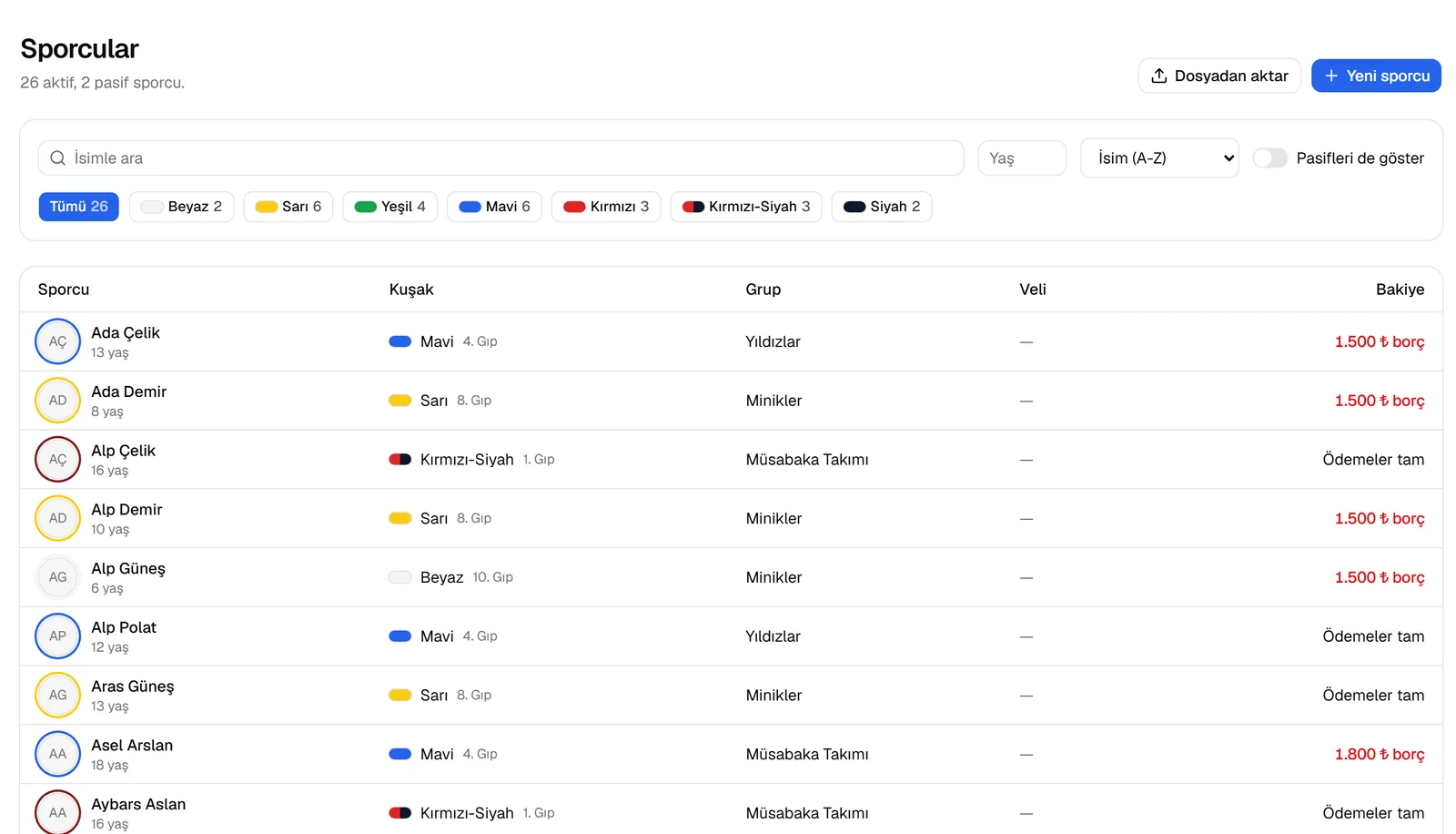1456x834 pixels.
Task: Click Ada Çelik's Yıldızlar group
Action: coord(773,341)
